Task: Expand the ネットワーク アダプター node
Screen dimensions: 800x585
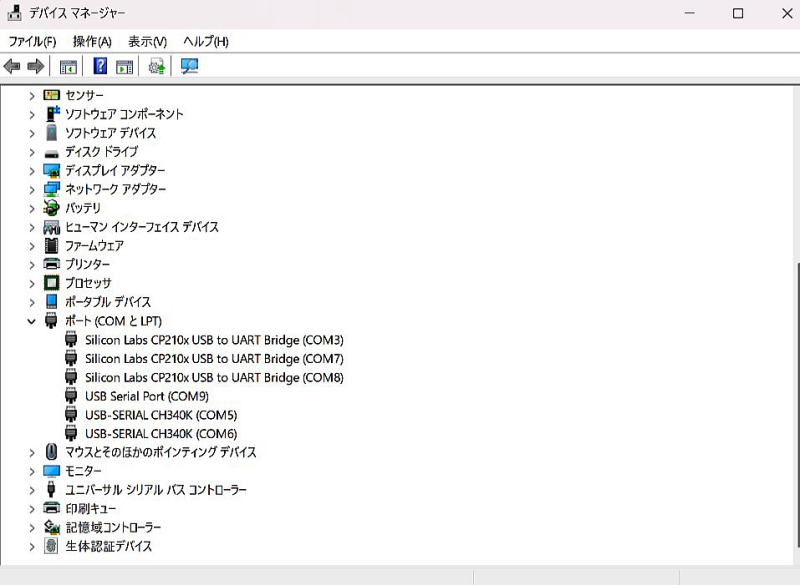Action: click(32, 190)
